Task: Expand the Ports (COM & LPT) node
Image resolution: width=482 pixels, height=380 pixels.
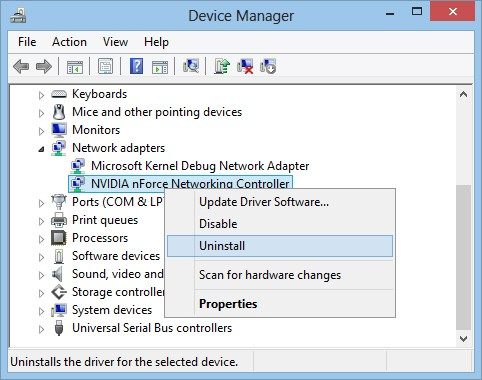Action: 41,203
